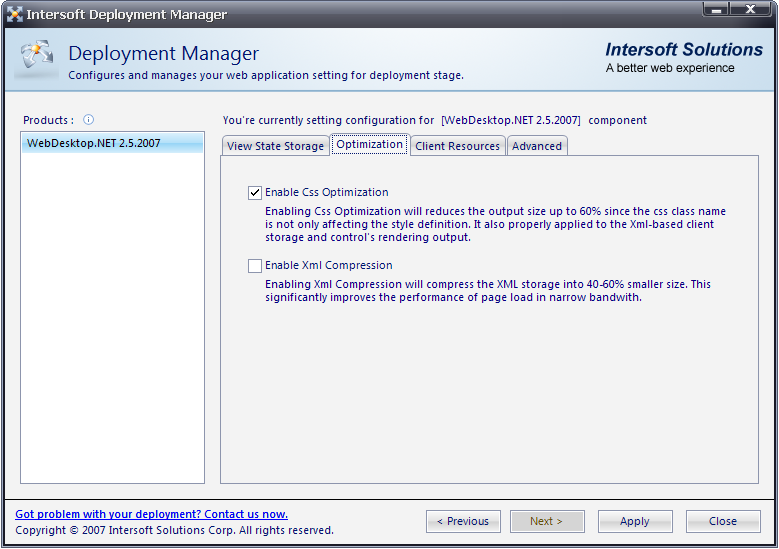
Task: Switch to the View State Storage tab
Action: click(x=275, y=146)
